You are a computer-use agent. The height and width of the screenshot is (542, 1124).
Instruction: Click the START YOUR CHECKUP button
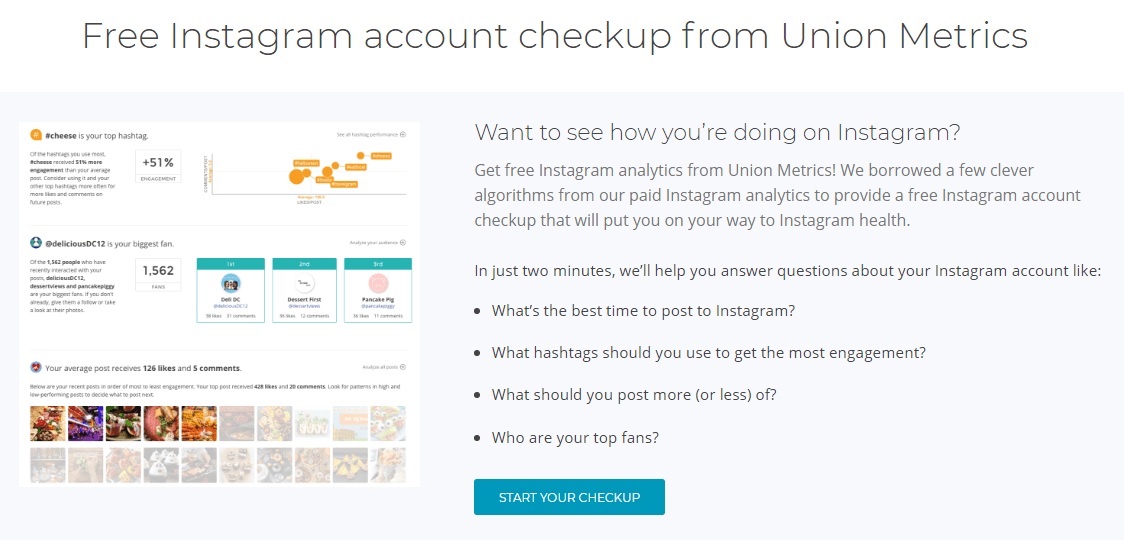pos(569,497)
